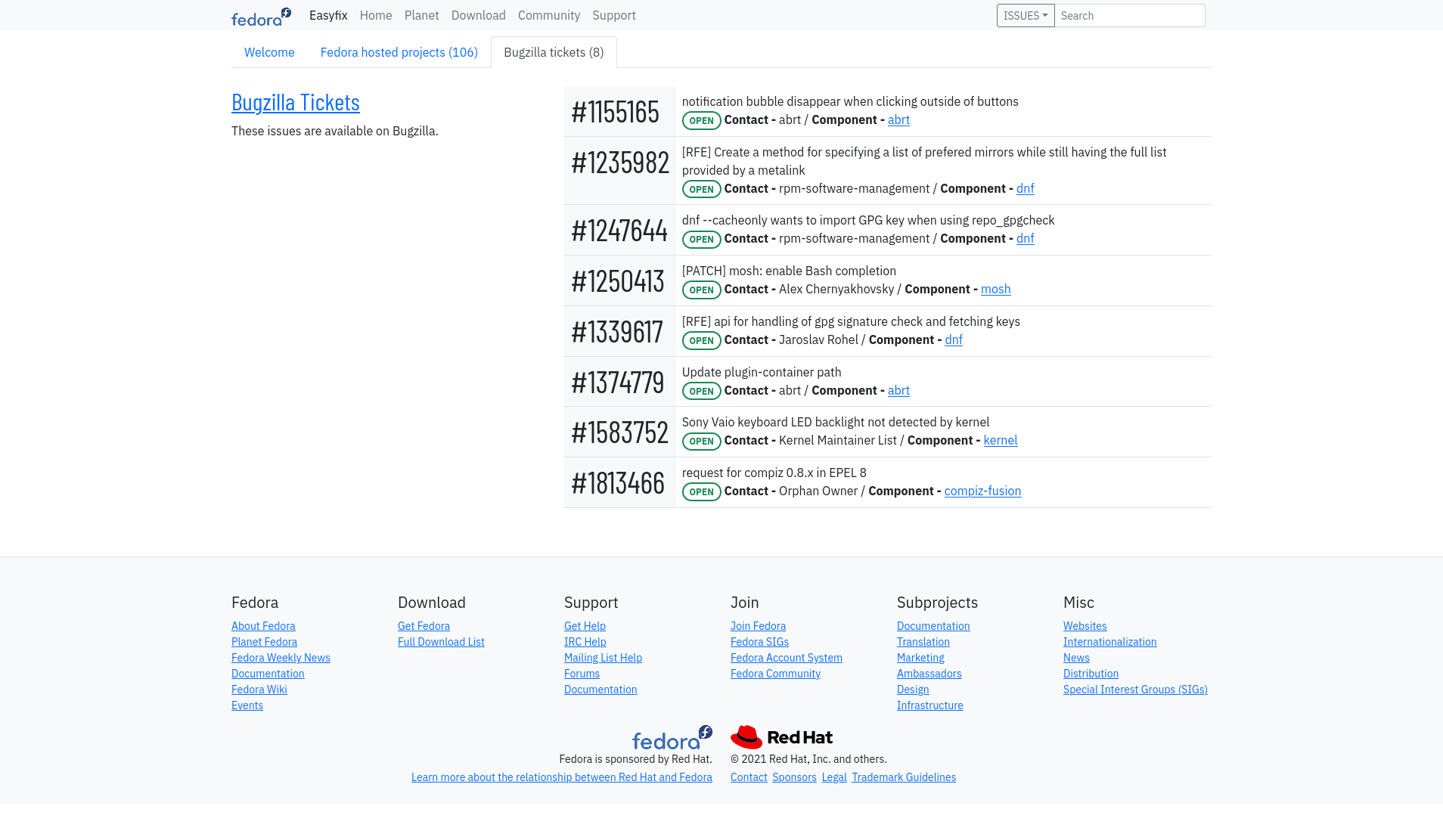Switch to the Welcome tab

pyautogui.click(x=269, y=52)
